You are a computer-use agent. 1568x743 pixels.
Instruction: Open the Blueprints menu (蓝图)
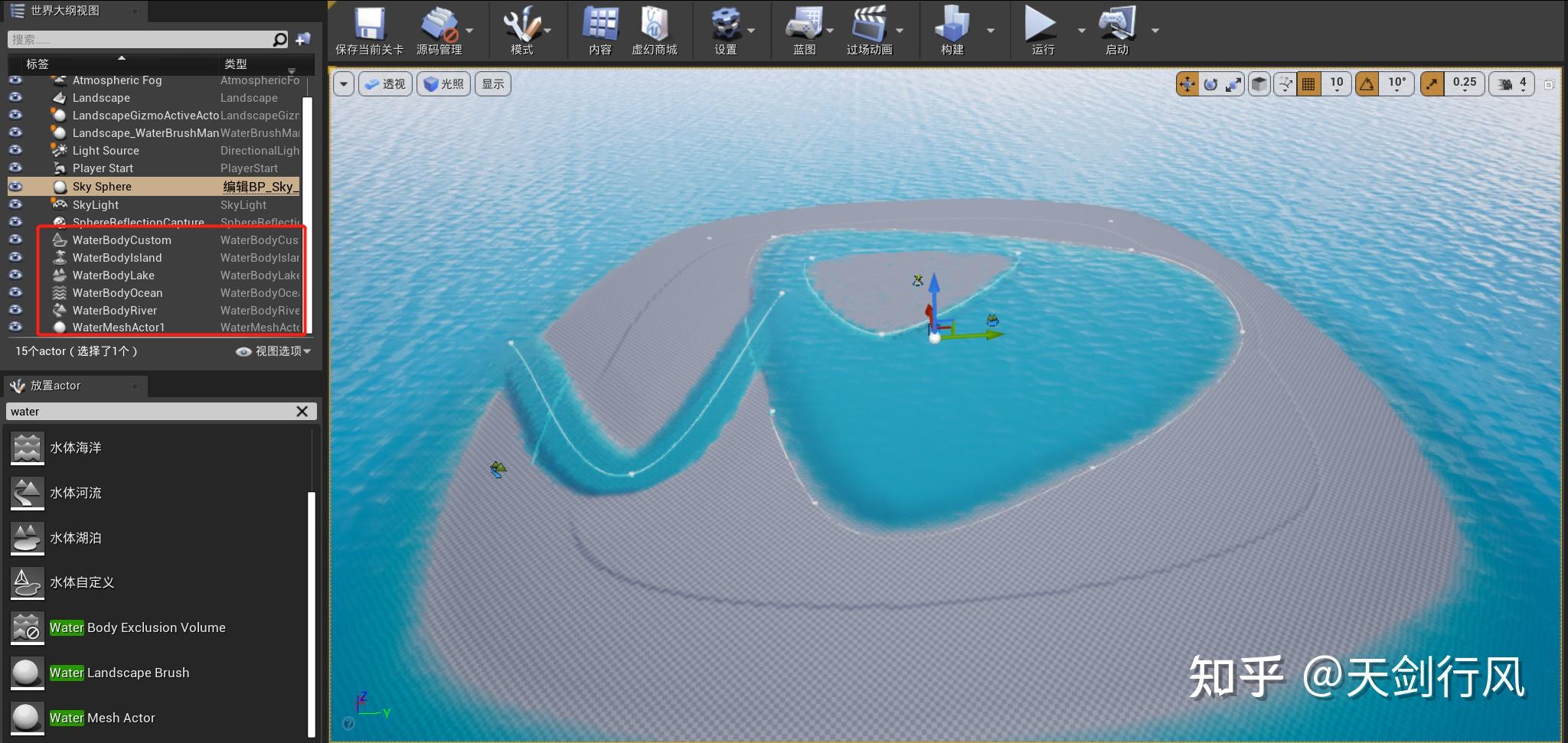(x=805, y=31)
